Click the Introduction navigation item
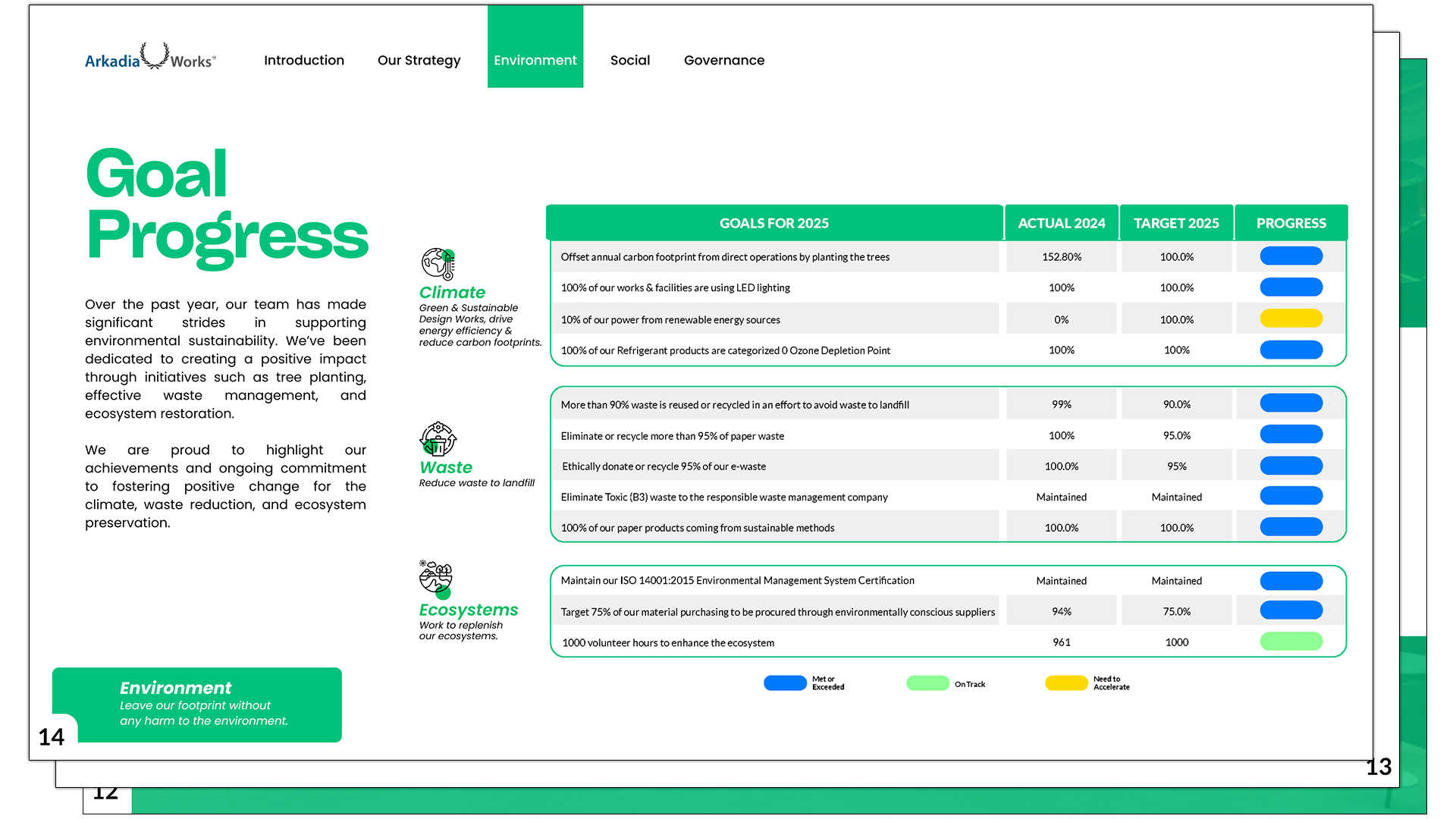Viewport: 1456px width, 819px height. click(x=304, y=60)
